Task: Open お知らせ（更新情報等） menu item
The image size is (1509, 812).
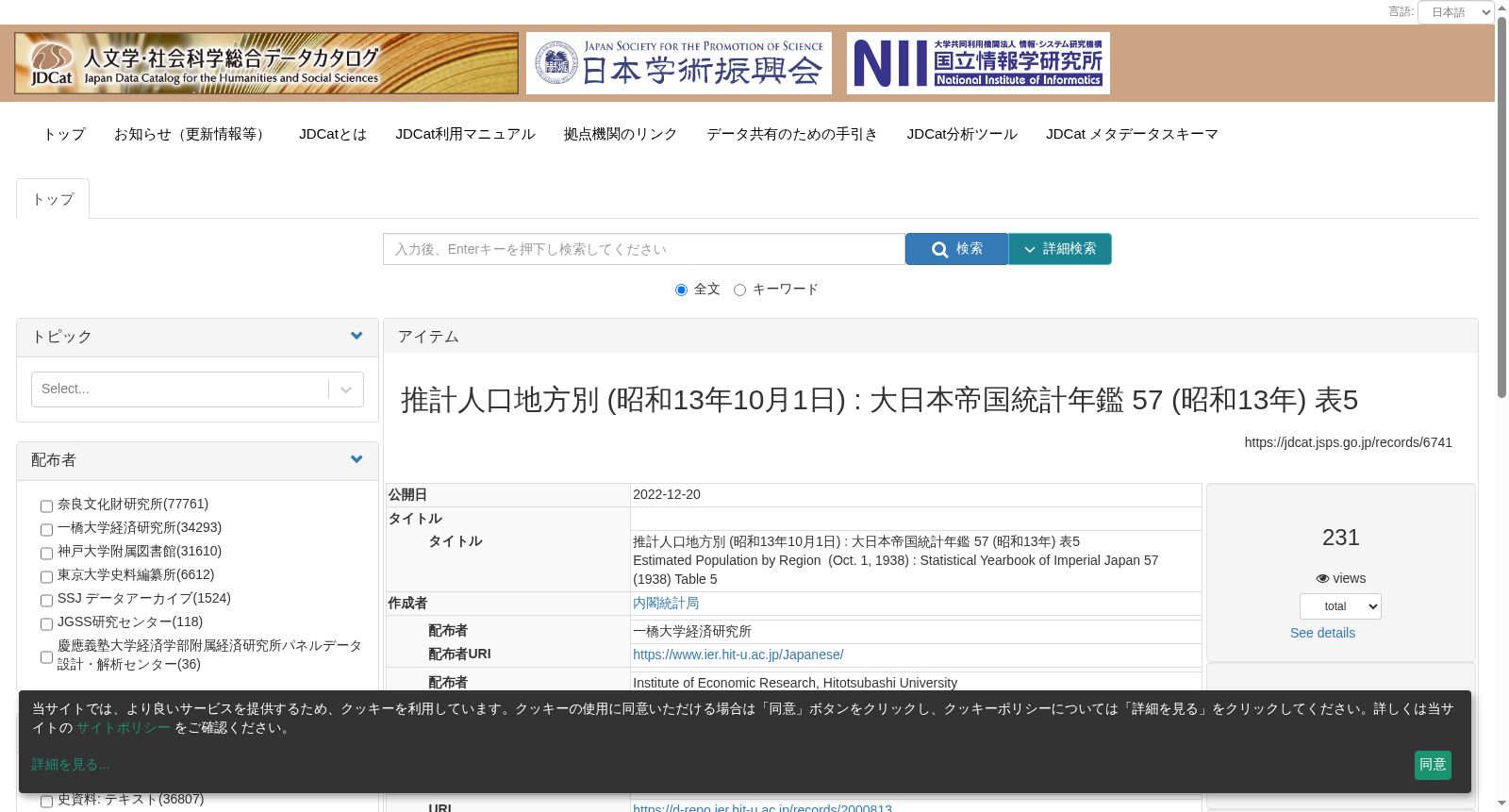Action: click(x=192, y=134)
